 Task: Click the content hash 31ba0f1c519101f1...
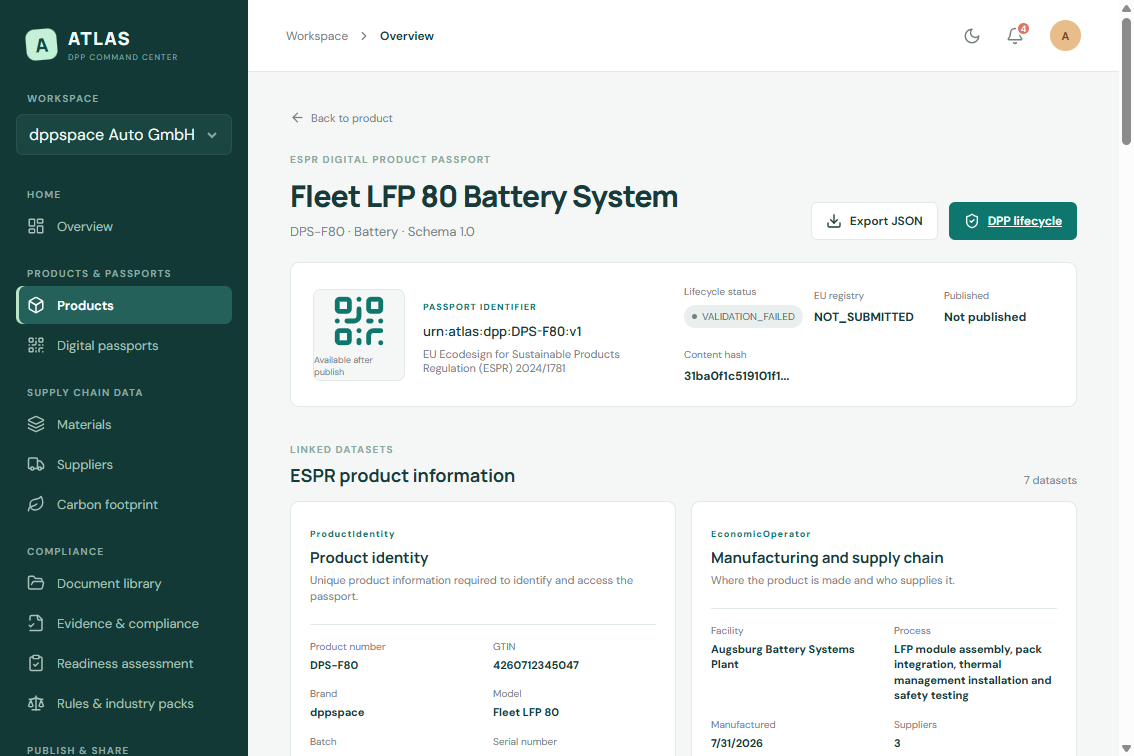coord(736,376)
